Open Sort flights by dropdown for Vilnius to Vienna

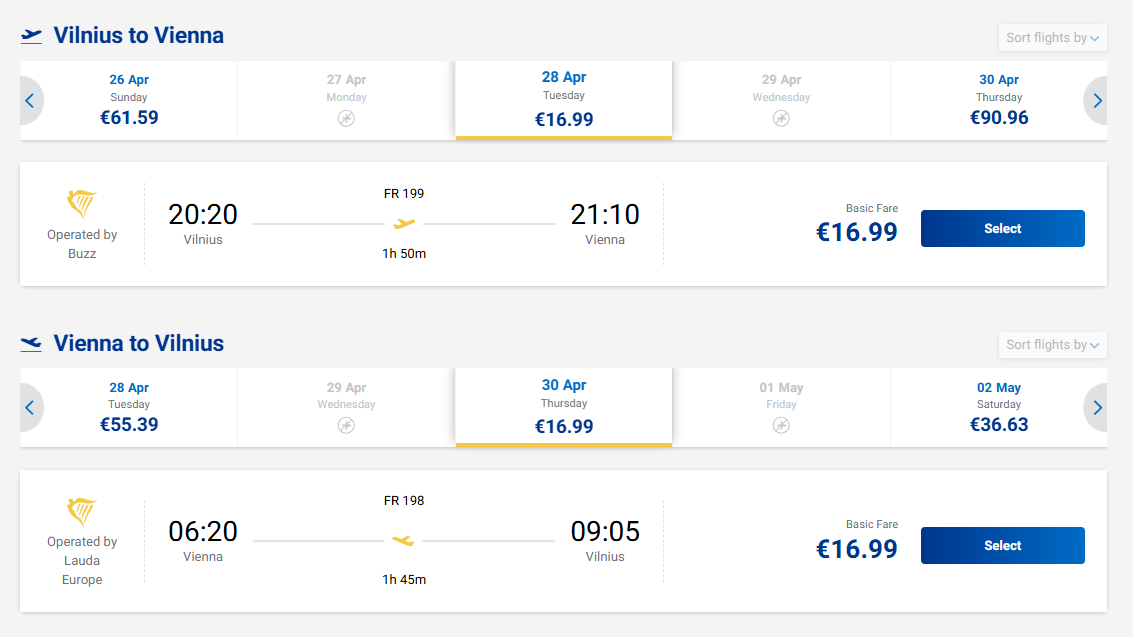click(x=1052, y=38)
